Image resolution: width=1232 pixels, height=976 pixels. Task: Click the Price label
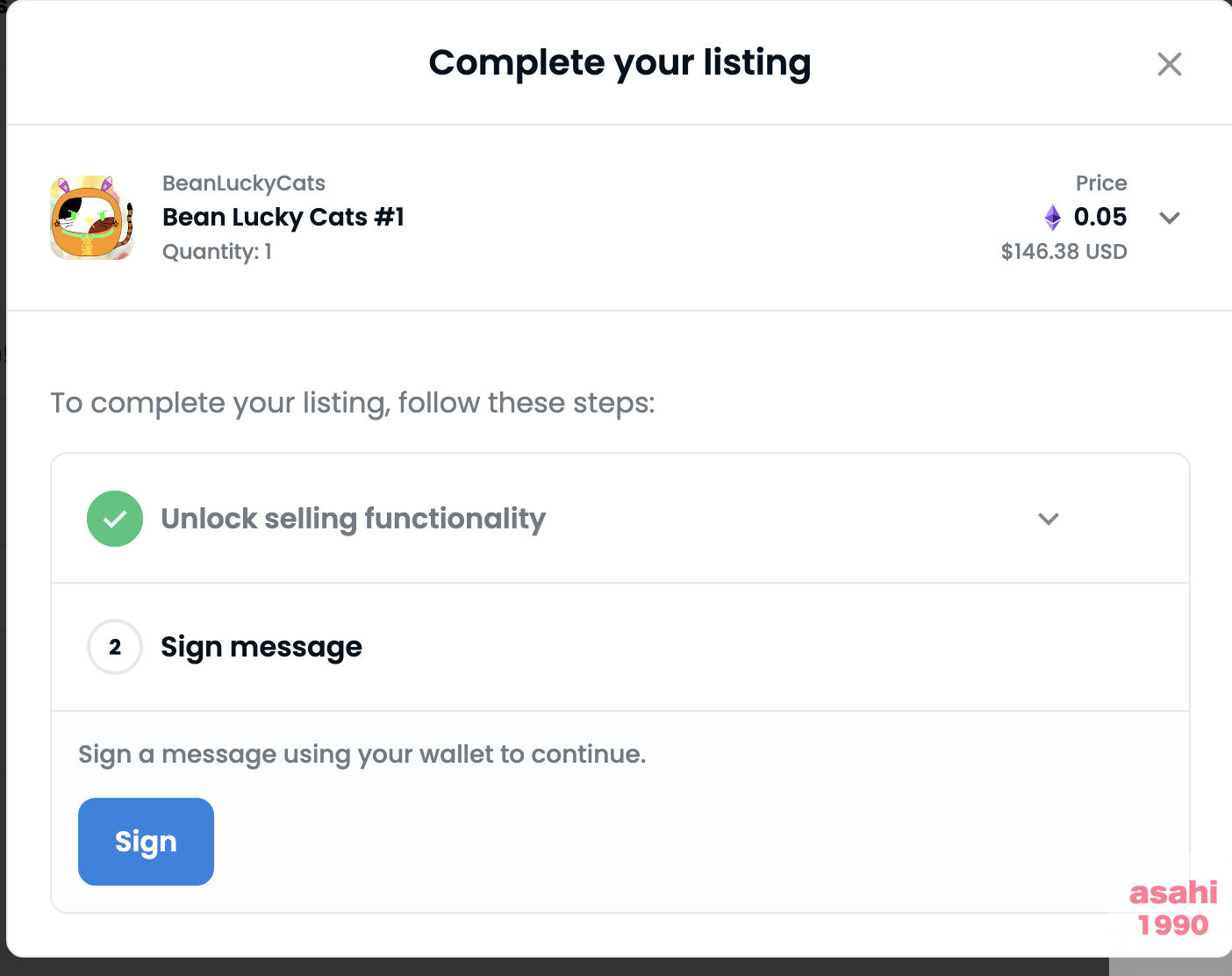click(x=1101, y=183)
